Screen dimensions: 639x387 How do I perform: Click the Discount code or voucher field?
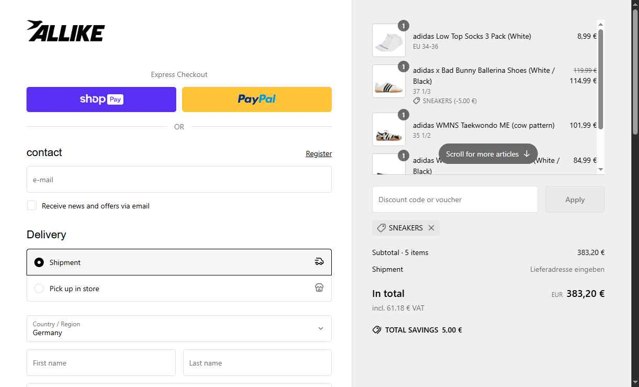[x=455, y=200]
